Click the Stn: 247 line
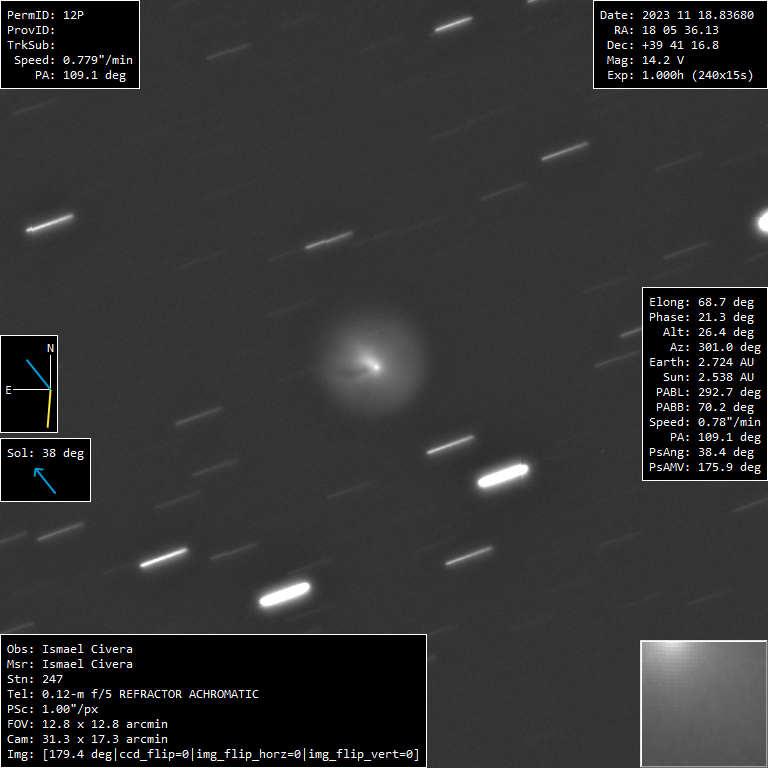 [x=35, y=679]
